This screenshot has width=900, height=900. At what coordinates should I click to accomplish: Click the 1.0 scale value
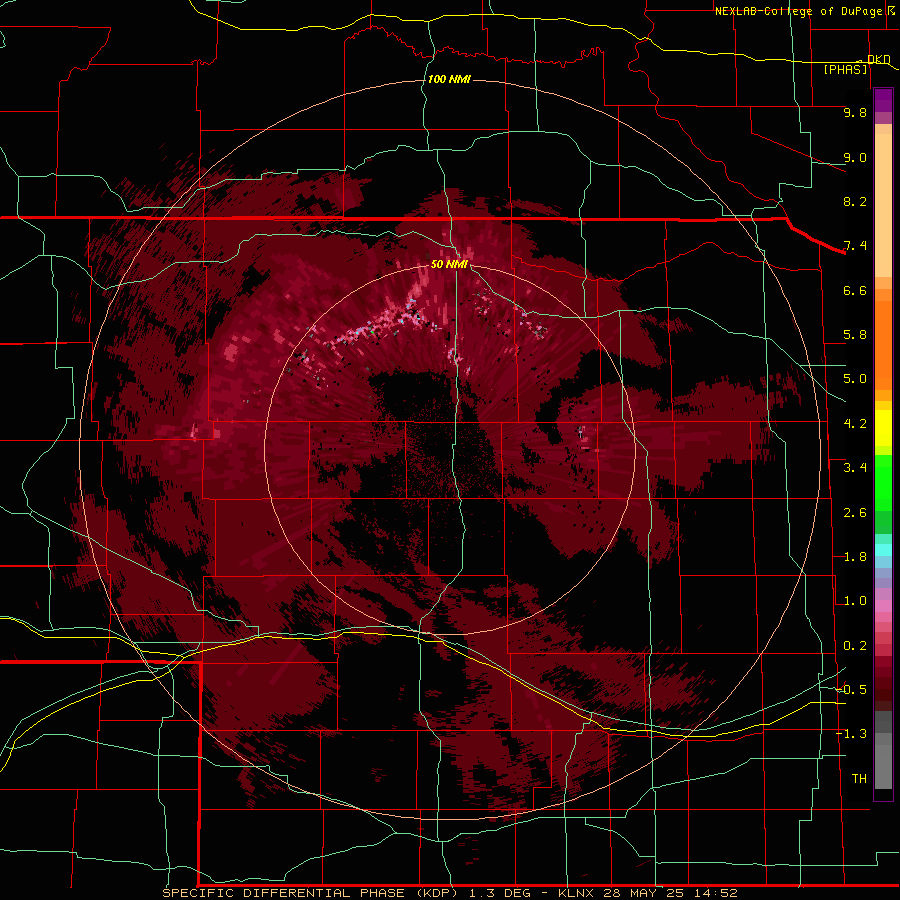tap(855, 601)
